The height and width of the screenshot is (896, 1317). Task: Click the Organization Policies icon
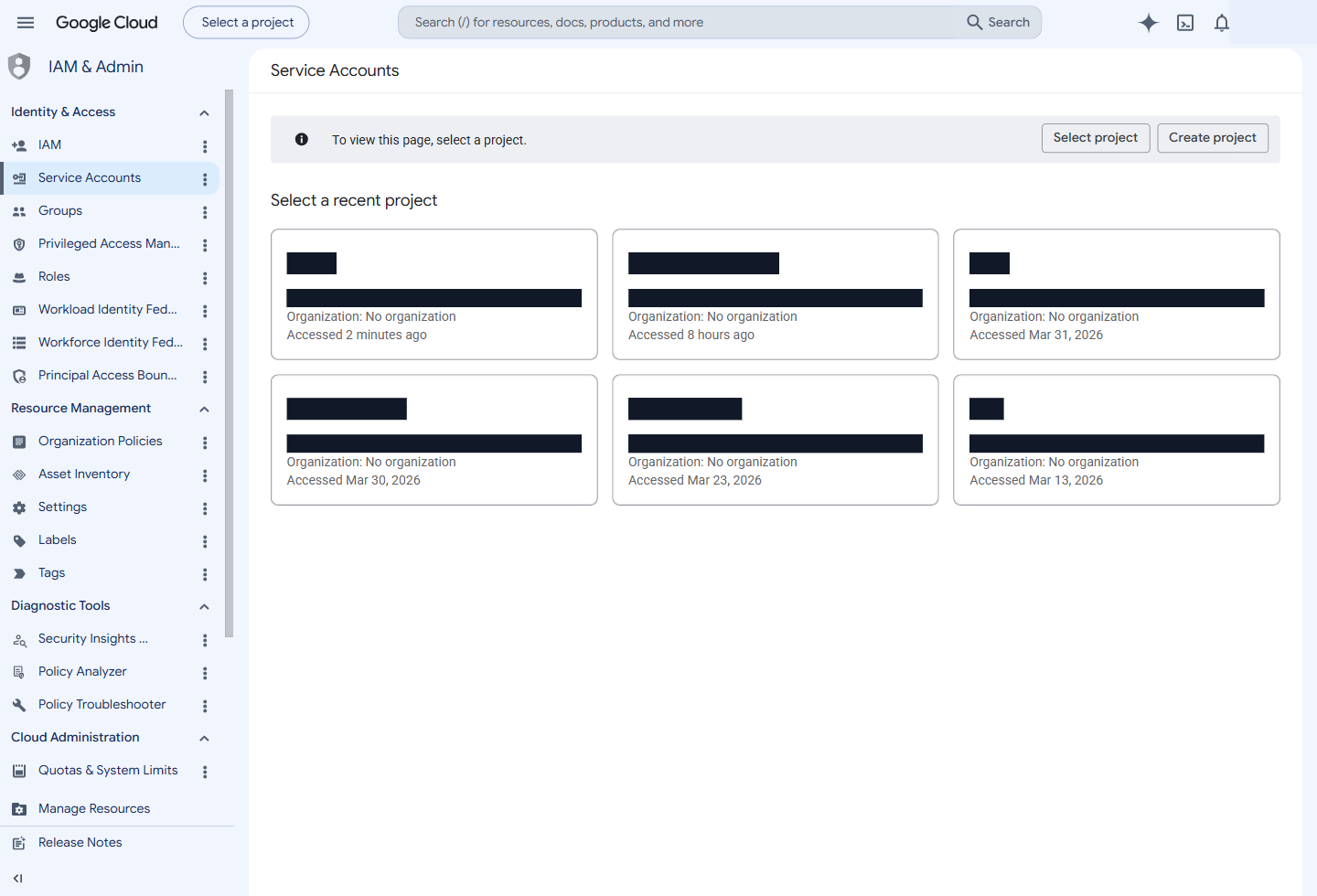click(x=19, y=442)
